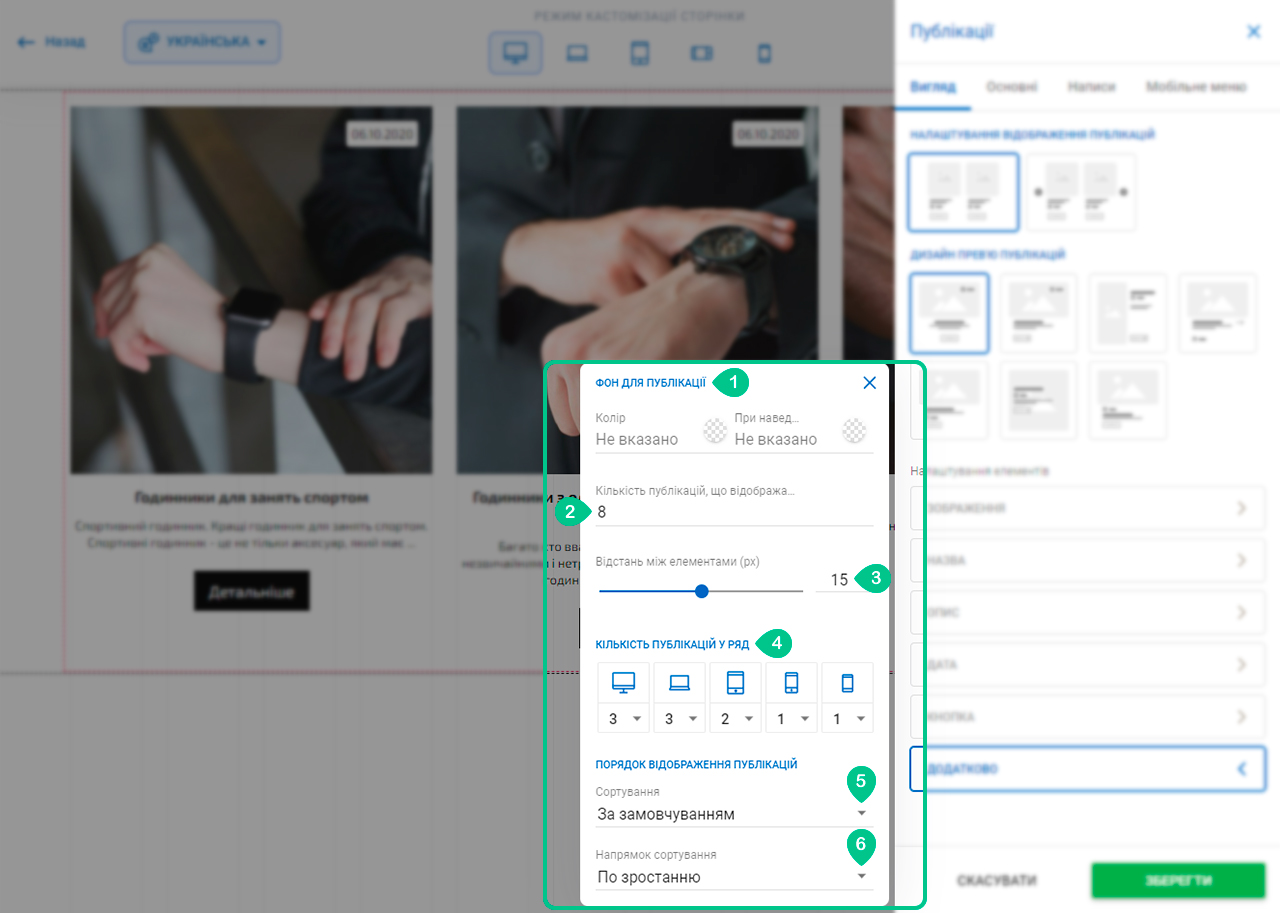Viewport: 1280px width, 913px height.
Task: Open the portrait tablet per-row dropdown
Action: [x=791, y=718]
